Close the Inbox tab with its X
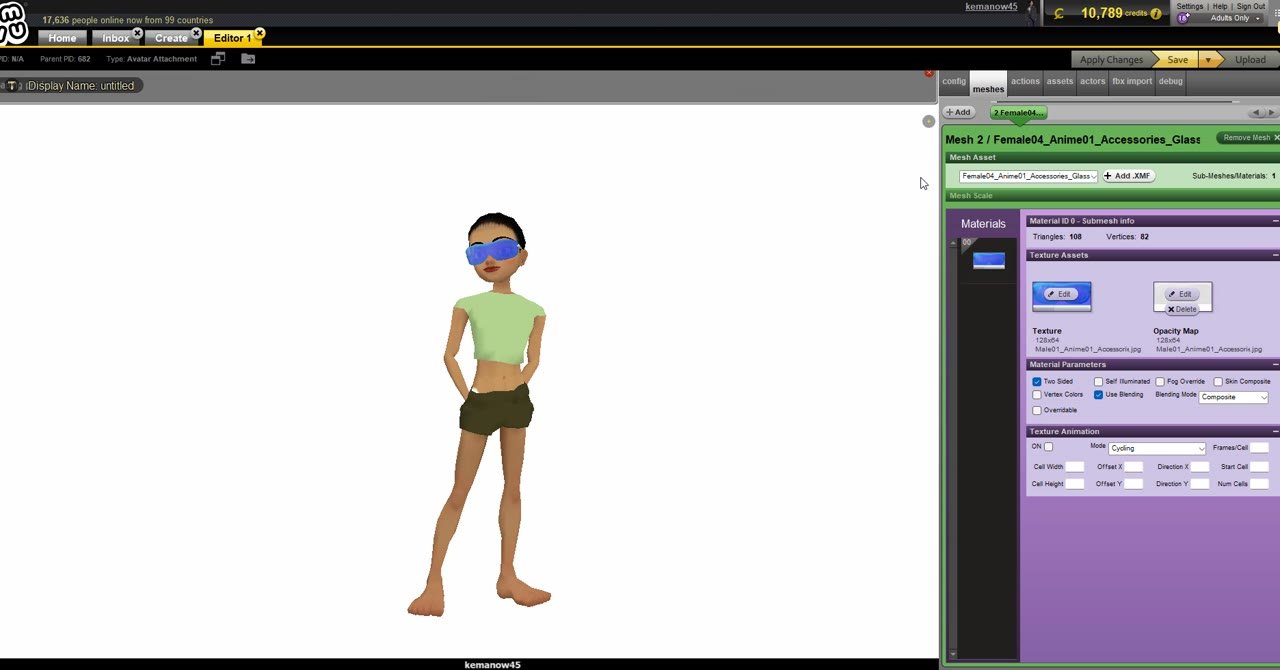 point(138,33)
